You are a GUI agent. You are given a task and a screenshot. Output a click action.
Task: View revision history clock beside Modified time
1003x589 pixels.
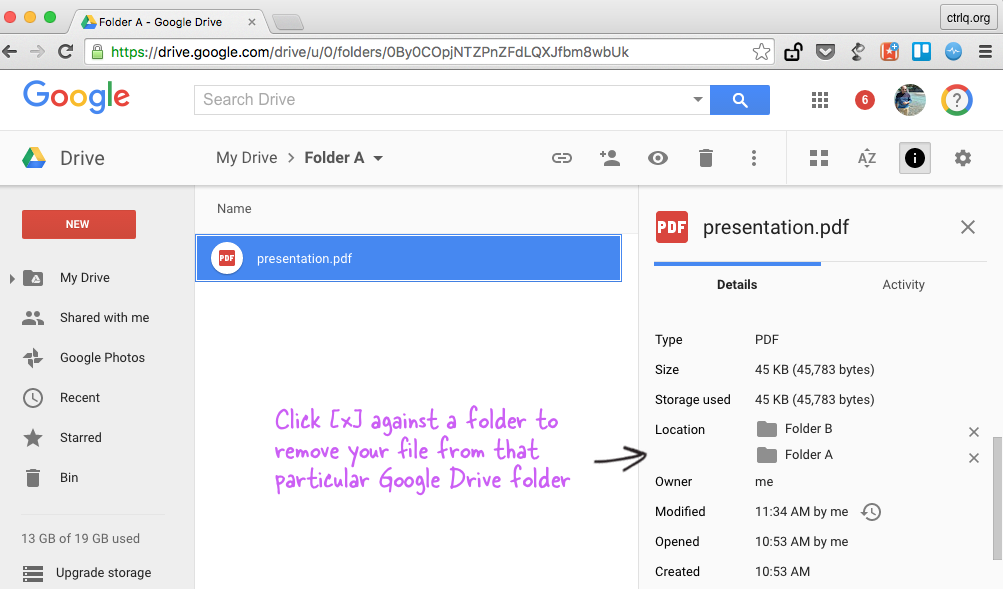tap(870, 511)
